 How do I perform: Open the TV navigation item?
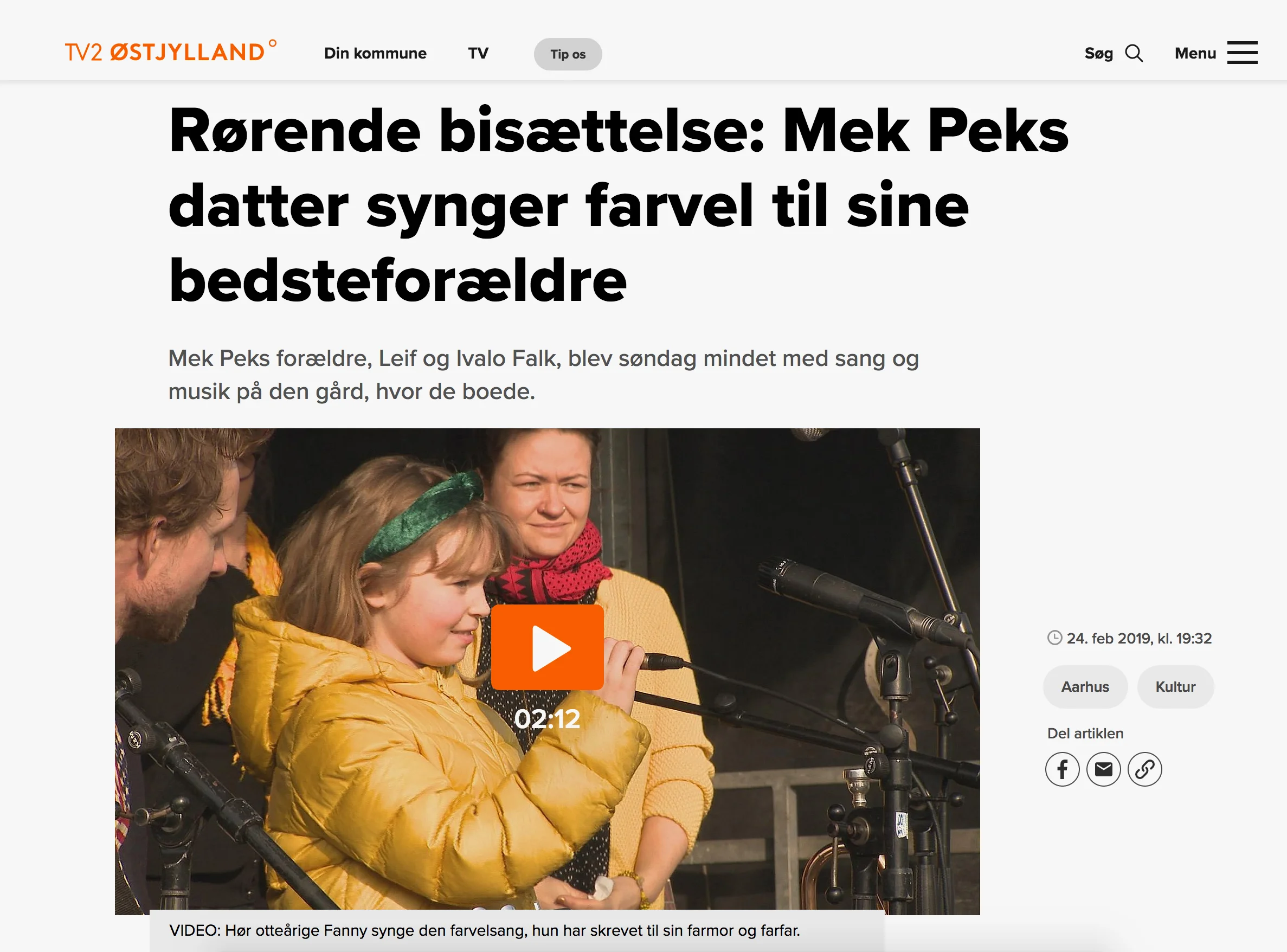point(478,54)
